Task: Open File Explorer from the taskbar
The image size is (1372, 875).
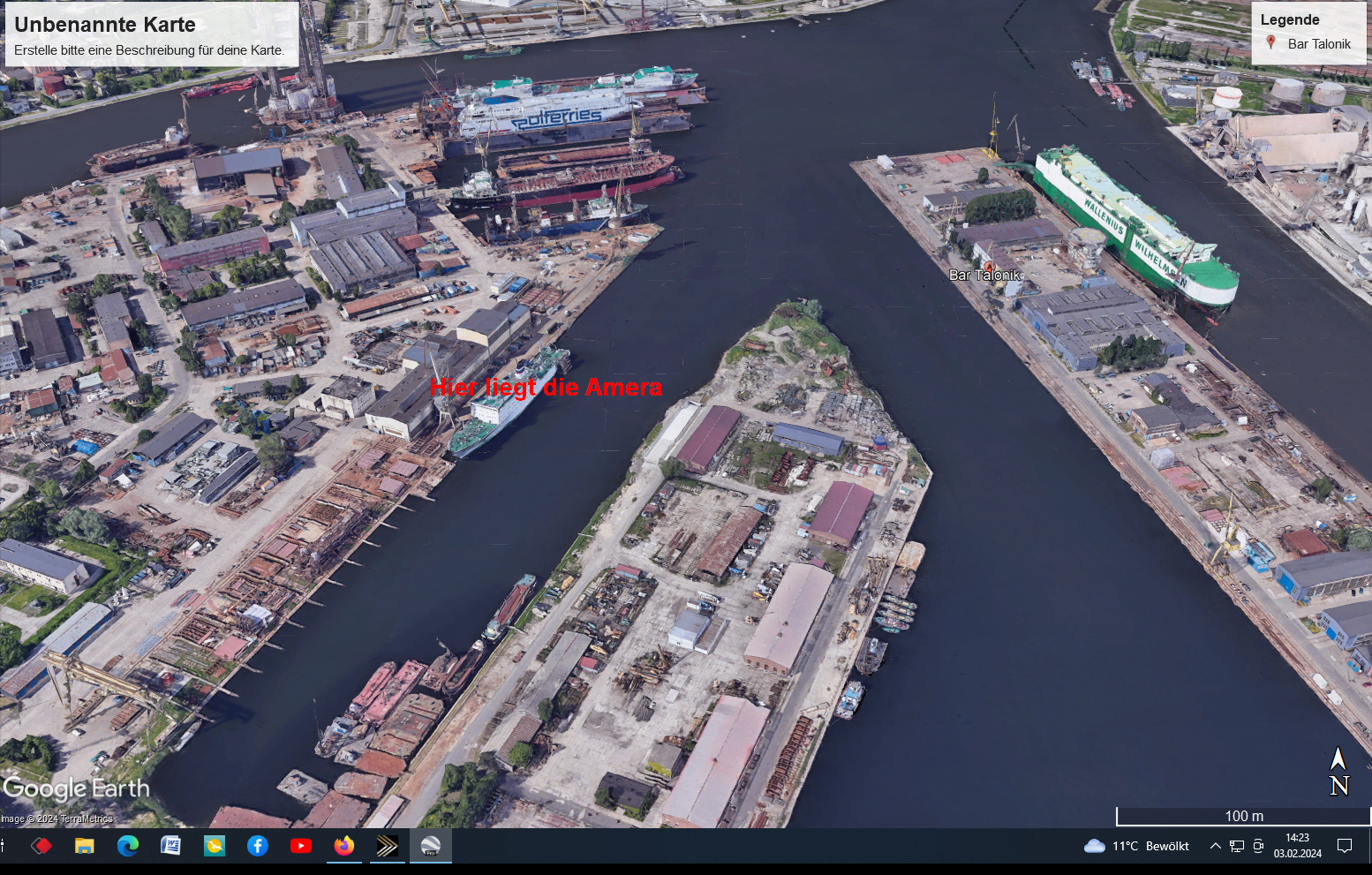Action: tap(84, 846)
